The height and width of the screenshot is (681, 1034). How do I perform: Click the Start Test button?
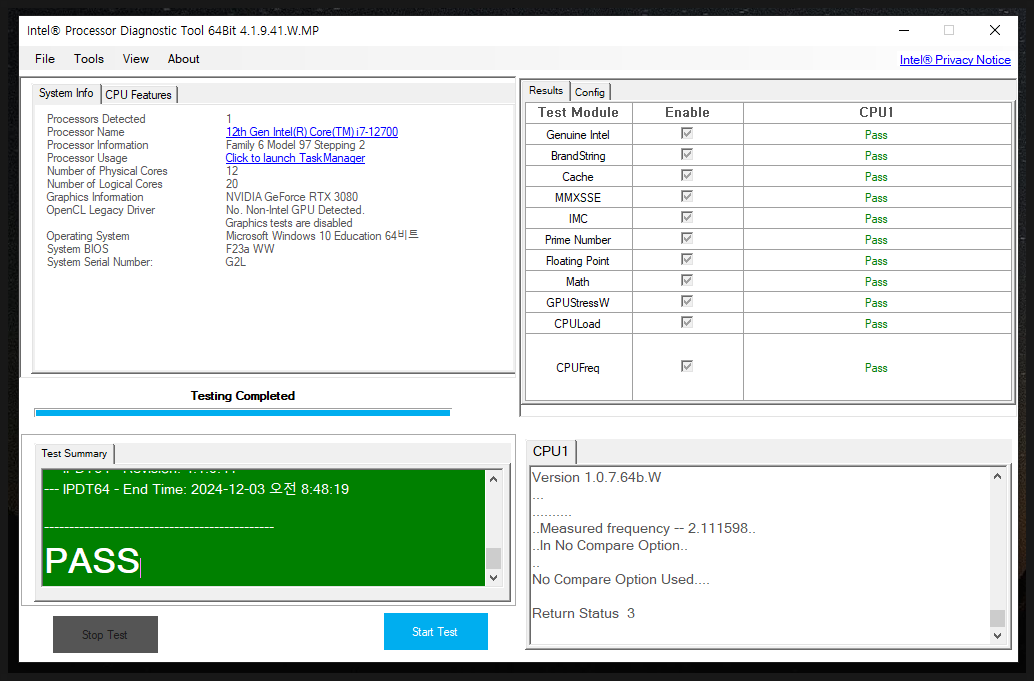click(x=435, y=632)
